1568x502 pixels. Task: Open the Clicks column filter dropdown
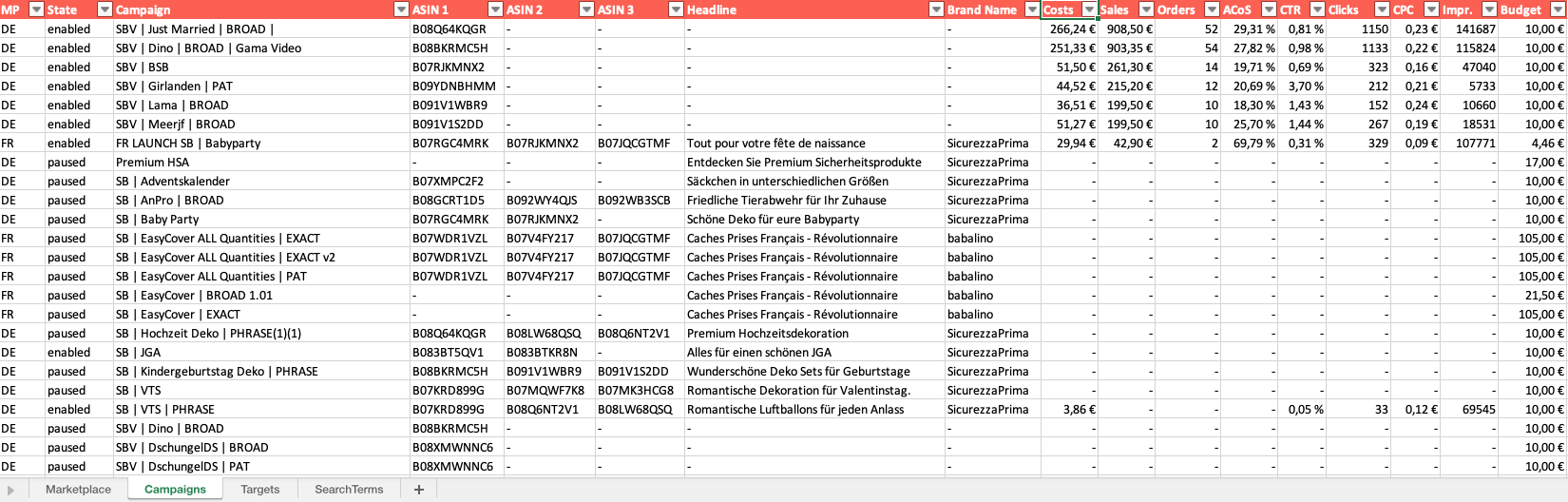[1382, 10]
